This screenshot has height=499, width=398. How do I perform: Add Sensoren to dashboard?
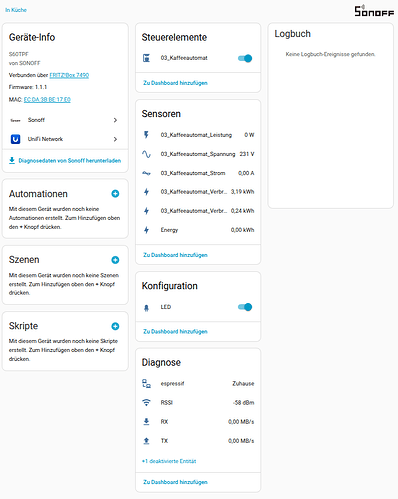pos(175,255)
